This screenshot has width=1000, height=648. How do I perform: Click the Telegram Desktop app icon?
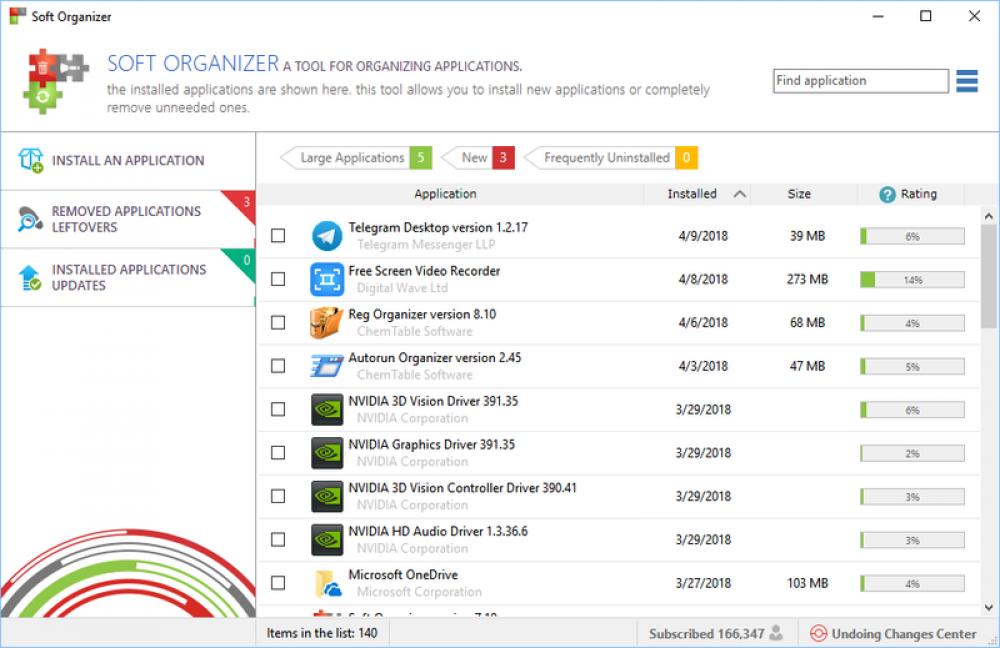tap(325, 235)
